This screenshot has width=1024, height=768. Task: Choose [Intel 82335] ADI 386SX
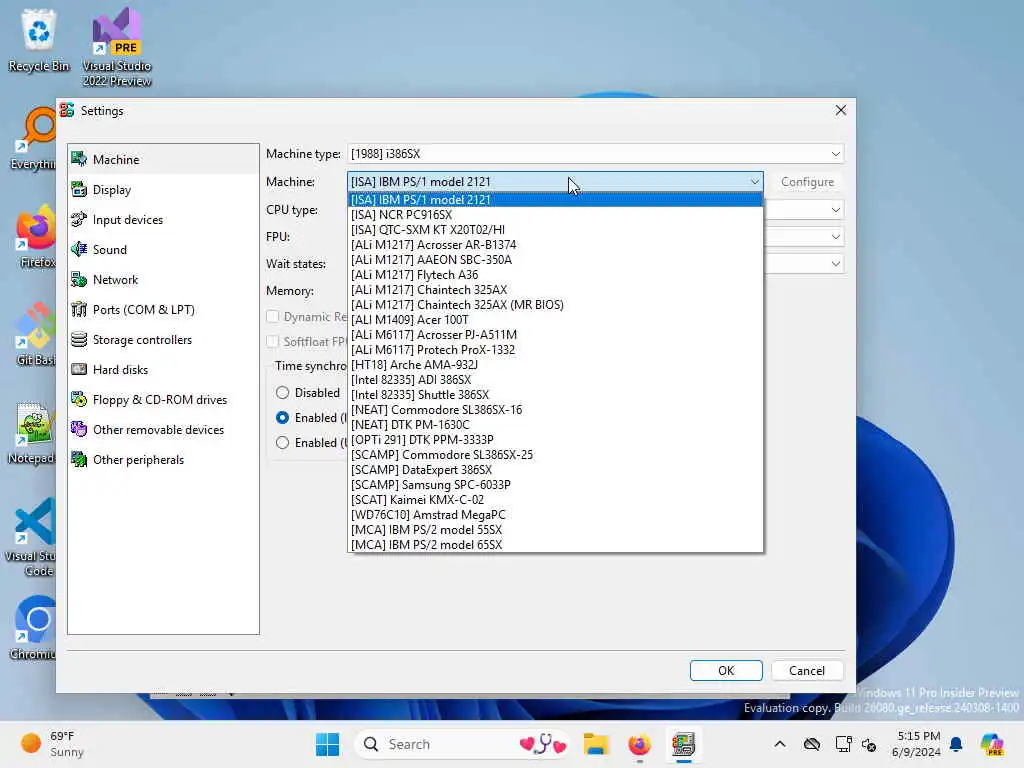555,380
